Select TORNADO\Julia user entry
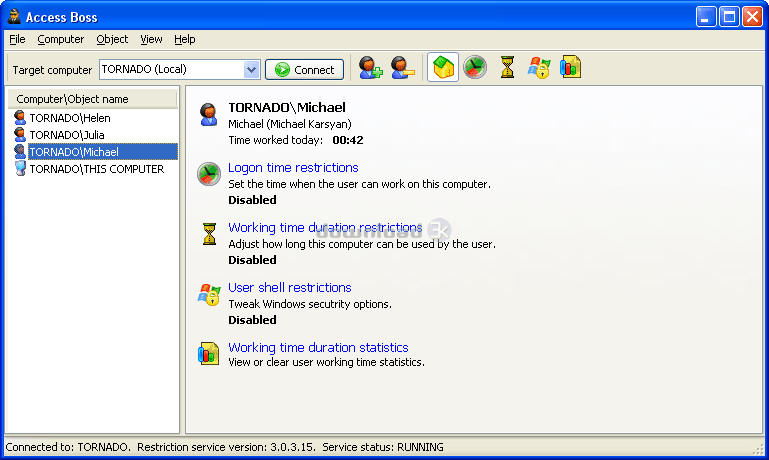This screenshot has height=460, width=769. [66, 135]
